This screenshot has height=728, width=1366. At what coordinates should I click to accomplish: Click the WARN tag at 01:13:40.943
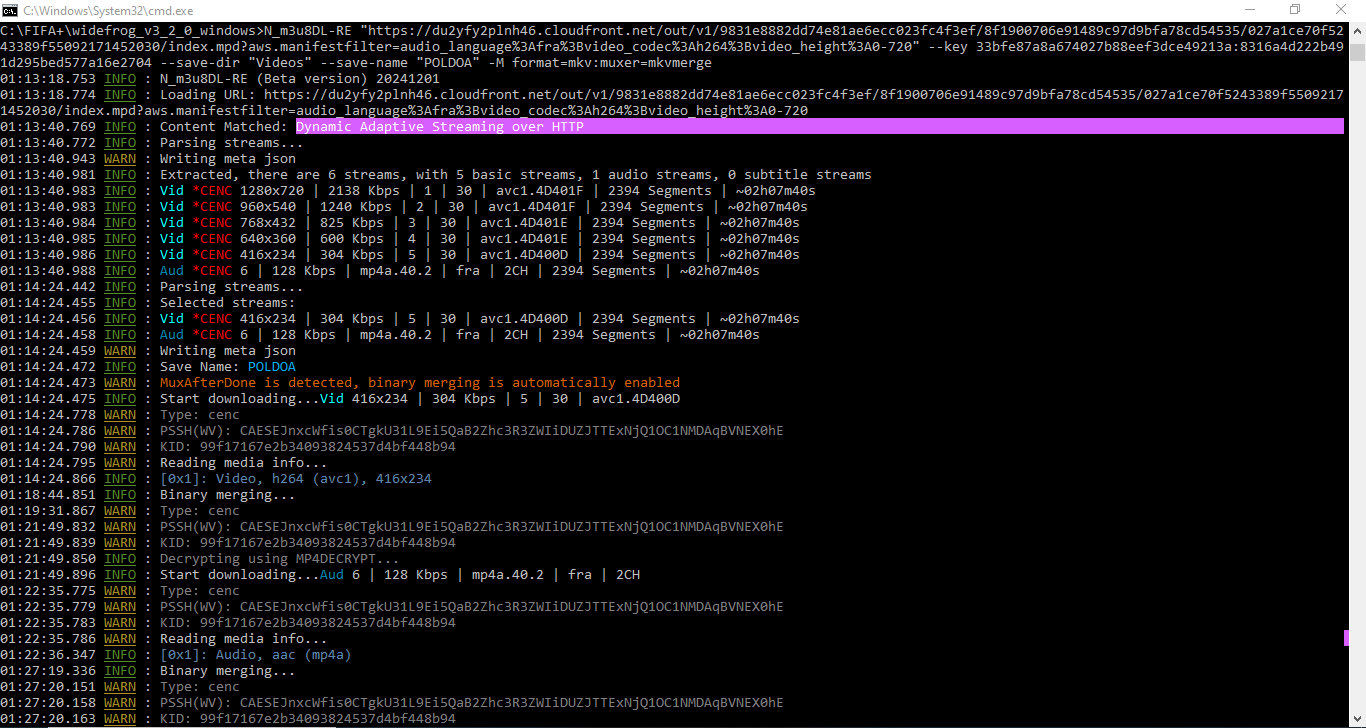(120, 158)
